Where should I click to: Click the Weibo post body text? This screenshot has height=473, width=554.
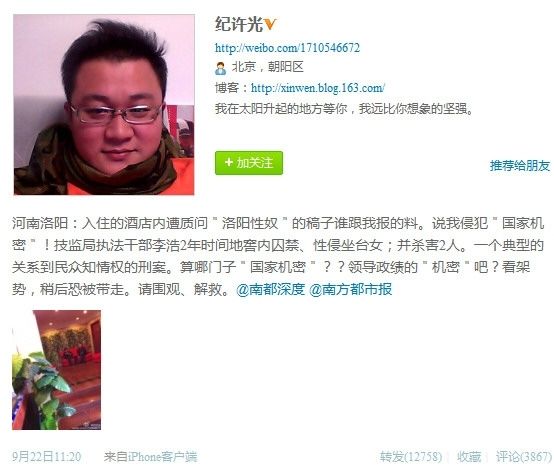coord(278,256)
